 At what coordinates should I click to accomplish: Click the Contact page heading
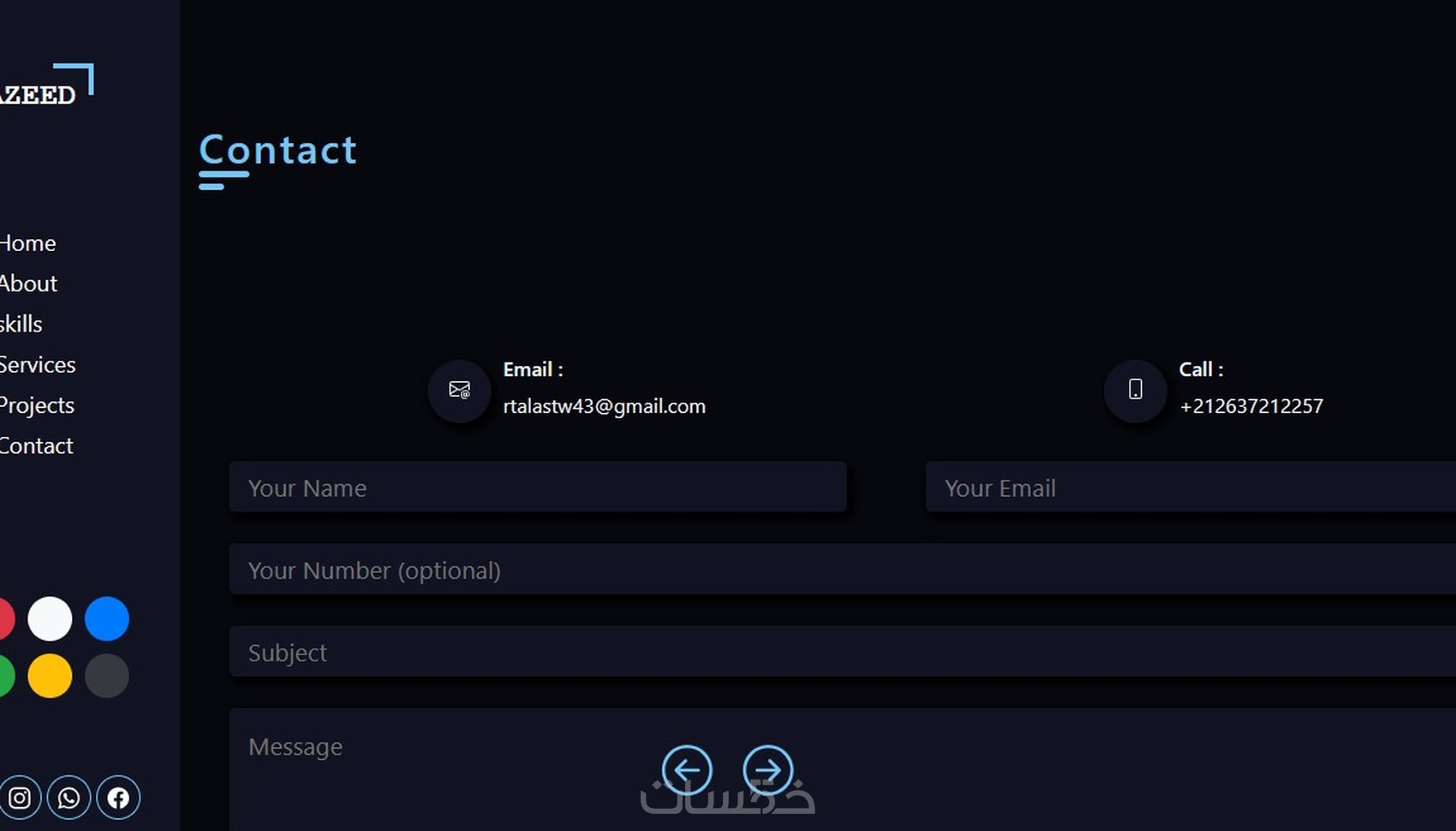click(277, 151)
